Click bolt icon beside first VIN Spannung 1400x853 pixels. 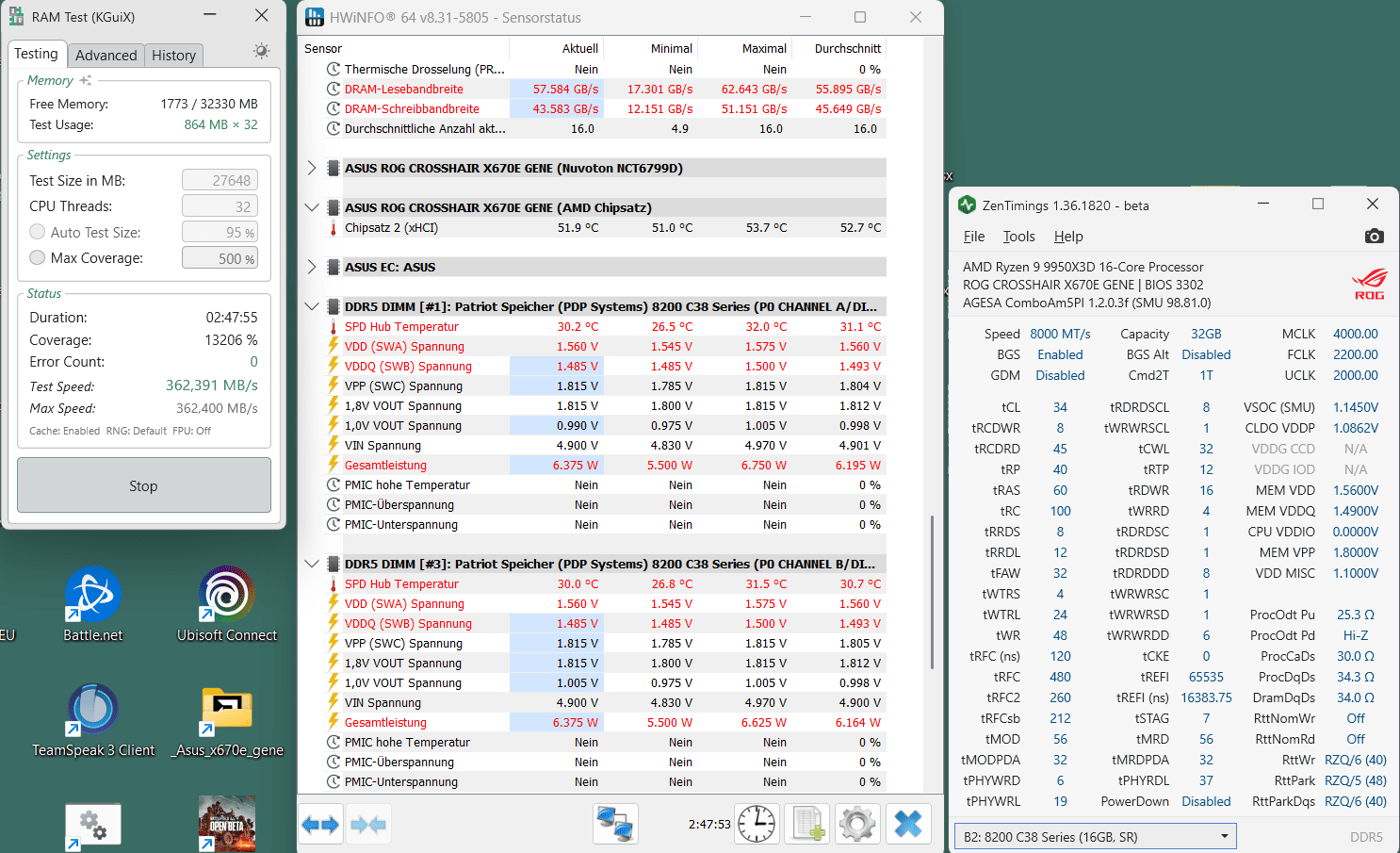pos(334,445)
